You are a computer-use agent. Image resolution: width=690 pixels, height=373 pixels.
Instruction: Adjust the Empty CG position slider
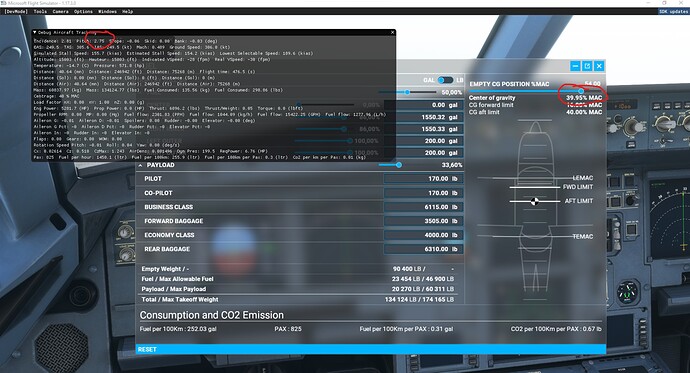[581, 91]
